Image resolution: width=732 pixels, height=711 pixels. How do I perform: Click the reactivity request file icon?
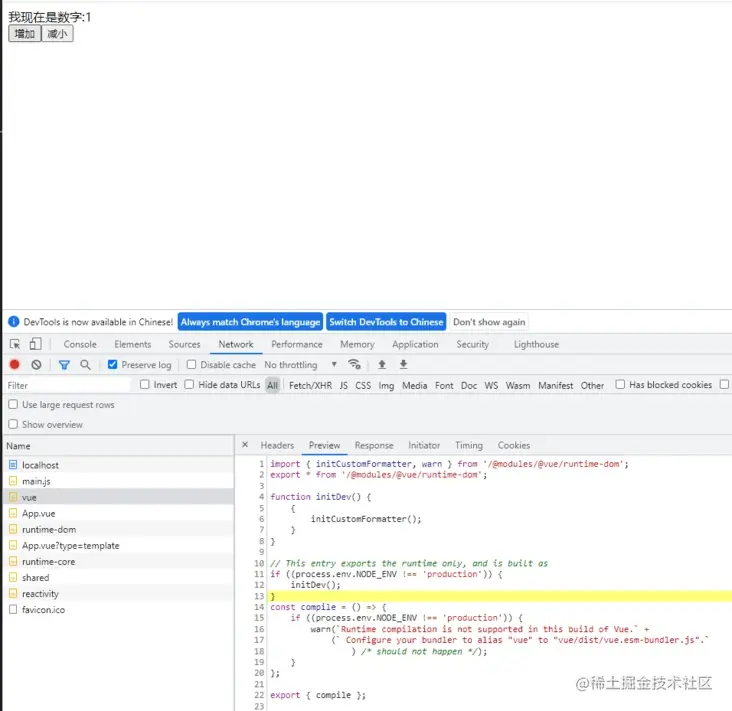[x=13, y=594]
